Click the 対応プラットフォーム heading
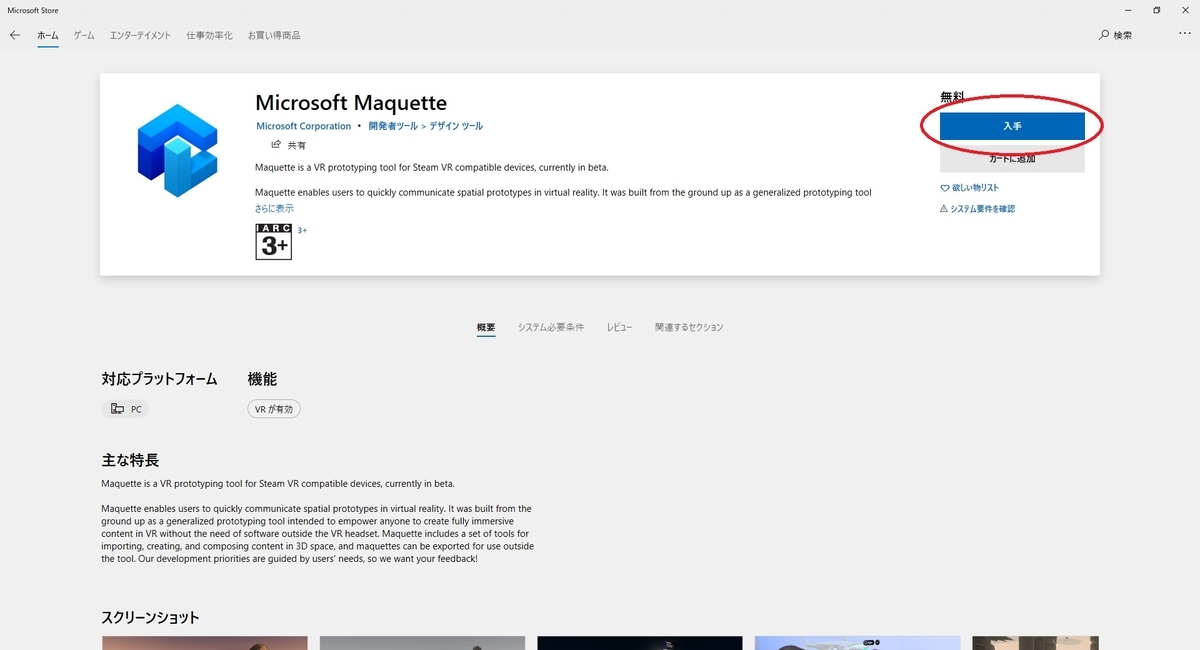Screen dimensions: 1200x650 click(159, 379)
